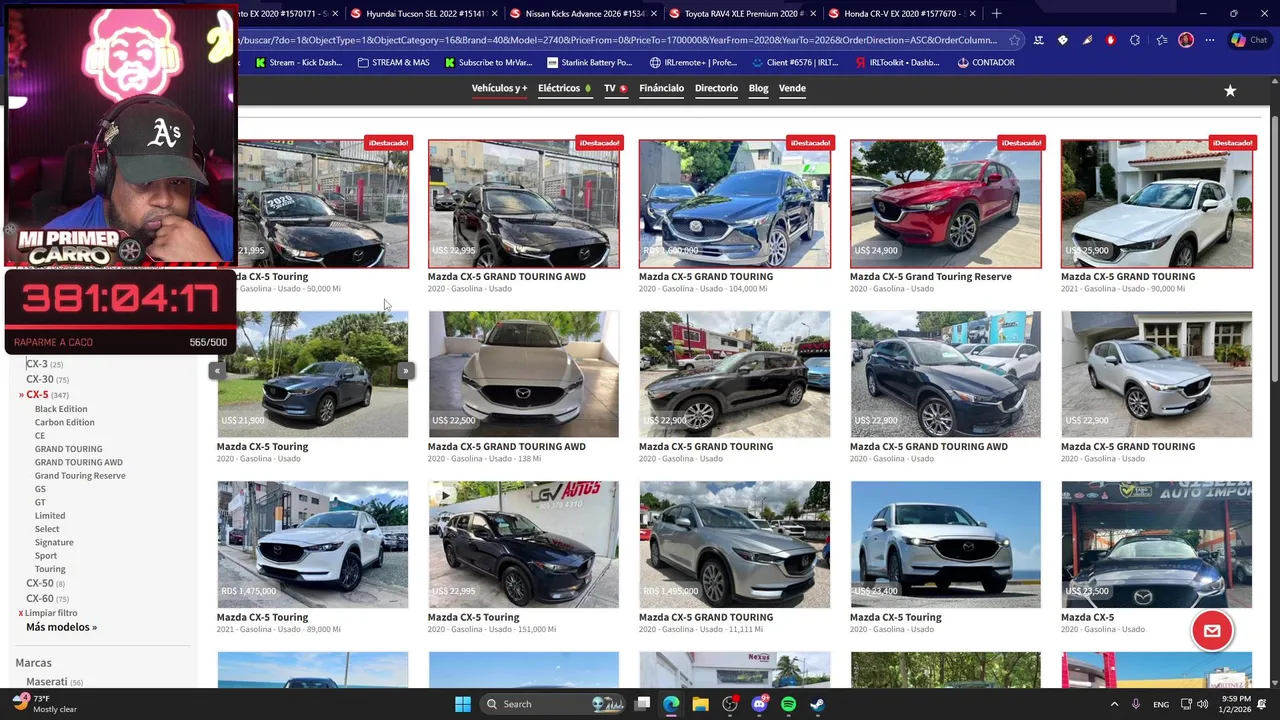The image size is (1280, 720).
Task: Show the previous photo on the blue CX-5 Touring card
Action: coord(216,371)
